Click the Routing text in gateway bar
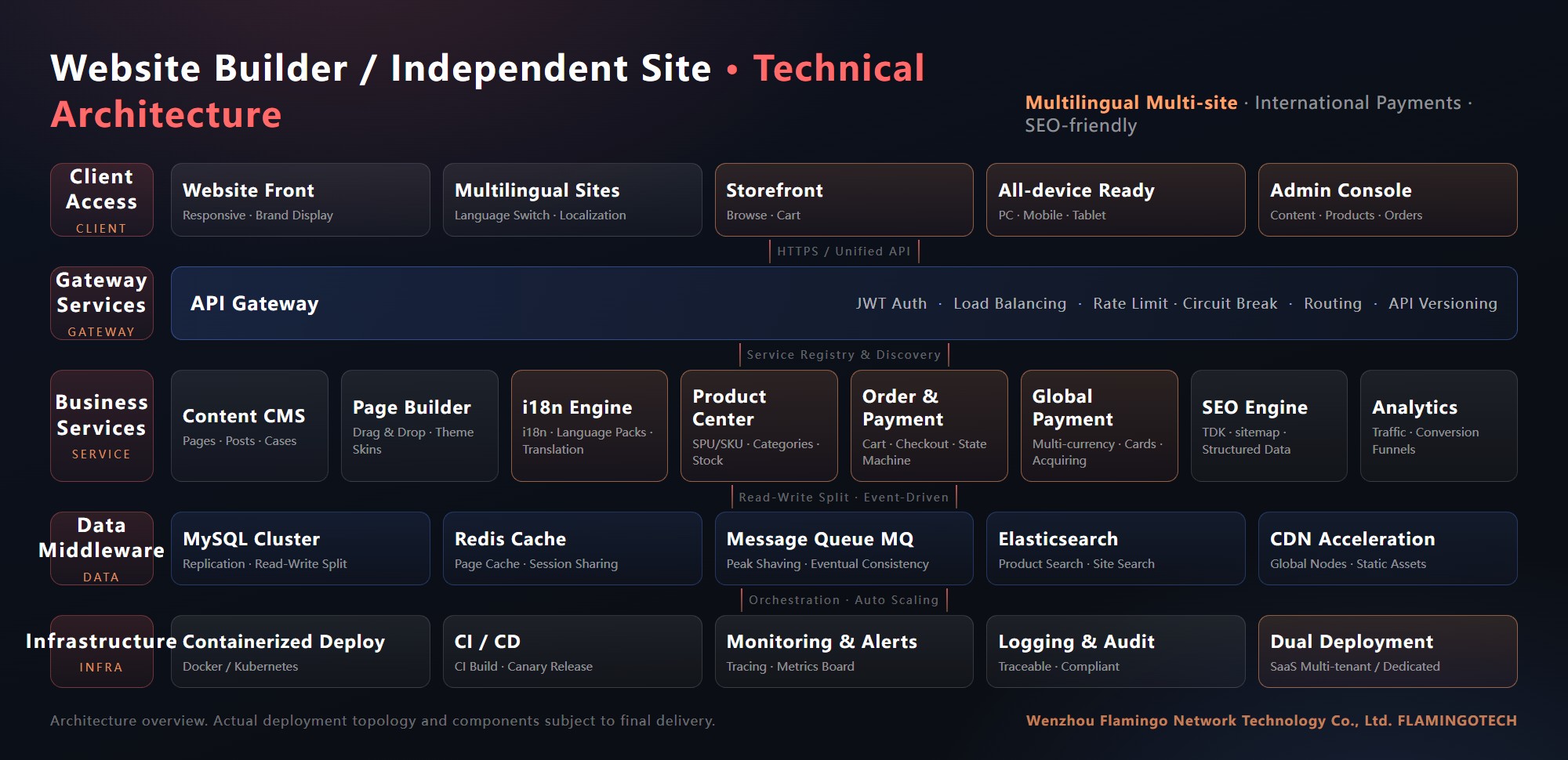The image size is (1568, 760). [1333, 303]
